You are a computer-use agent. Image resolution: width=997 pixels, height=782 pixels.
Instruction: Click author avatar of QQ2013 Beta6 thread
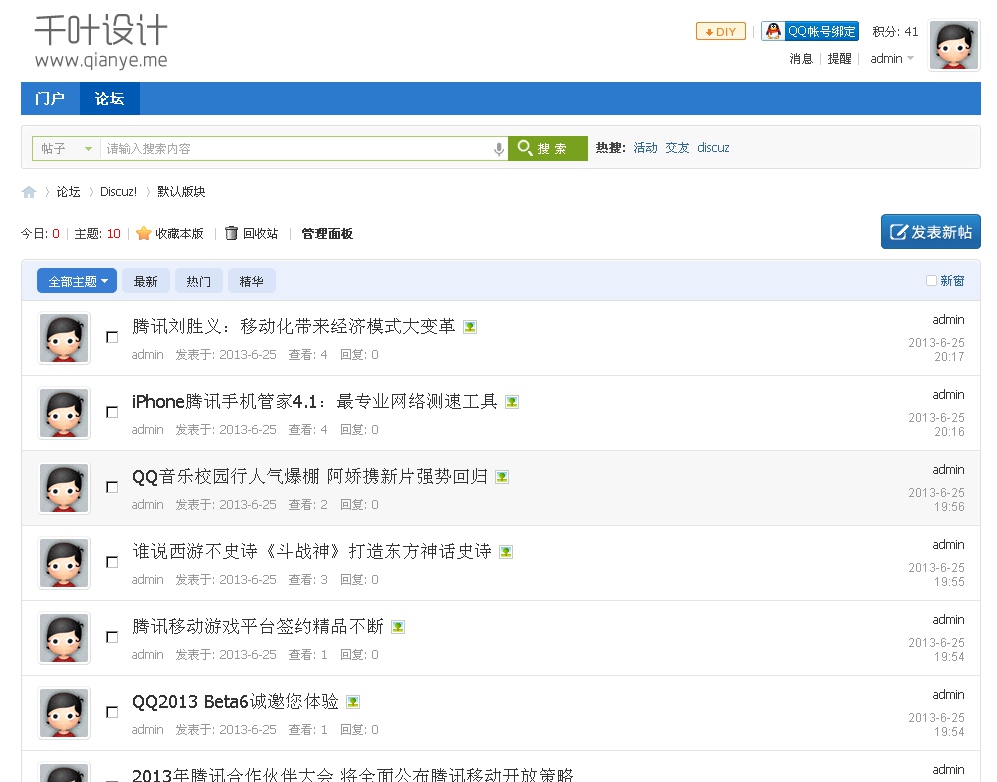(64, 713)
